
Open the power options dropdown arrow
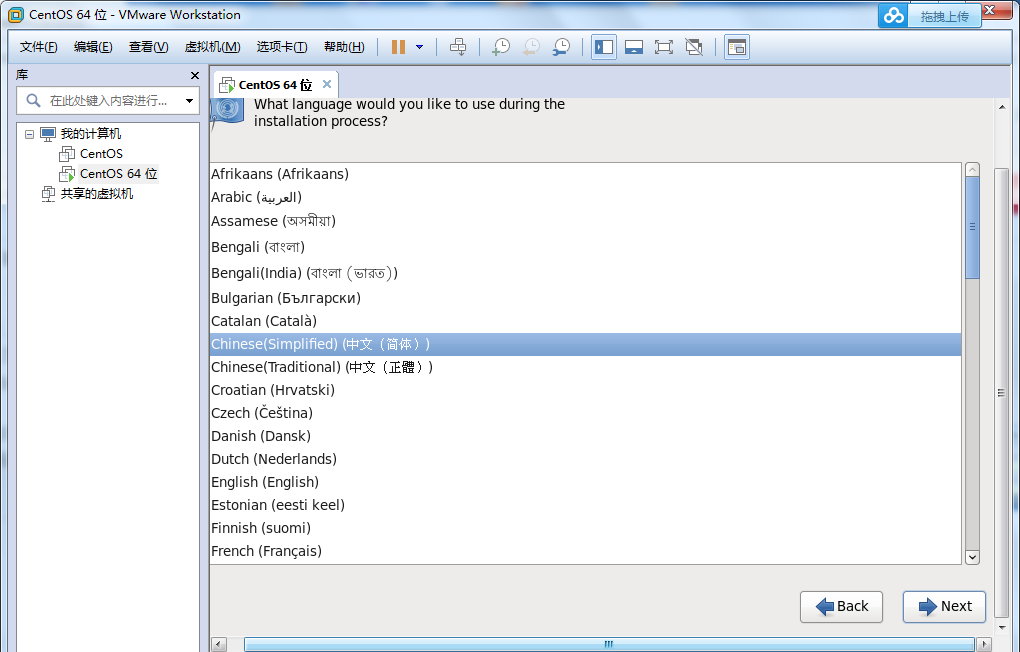(420, 47)
